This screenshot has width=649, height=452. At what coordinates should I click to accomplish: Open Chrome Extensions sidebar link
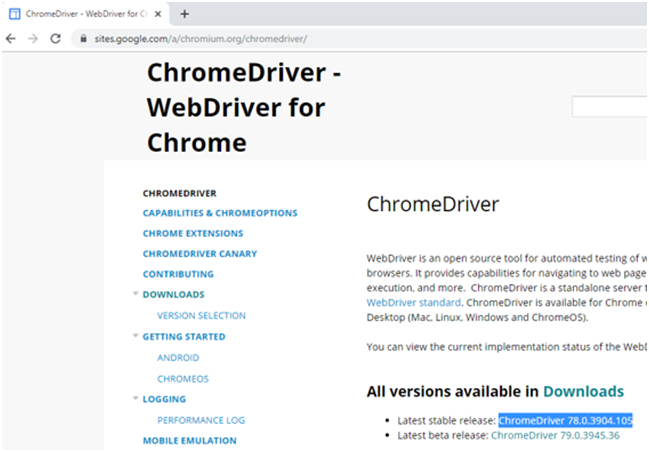[193, 233]
